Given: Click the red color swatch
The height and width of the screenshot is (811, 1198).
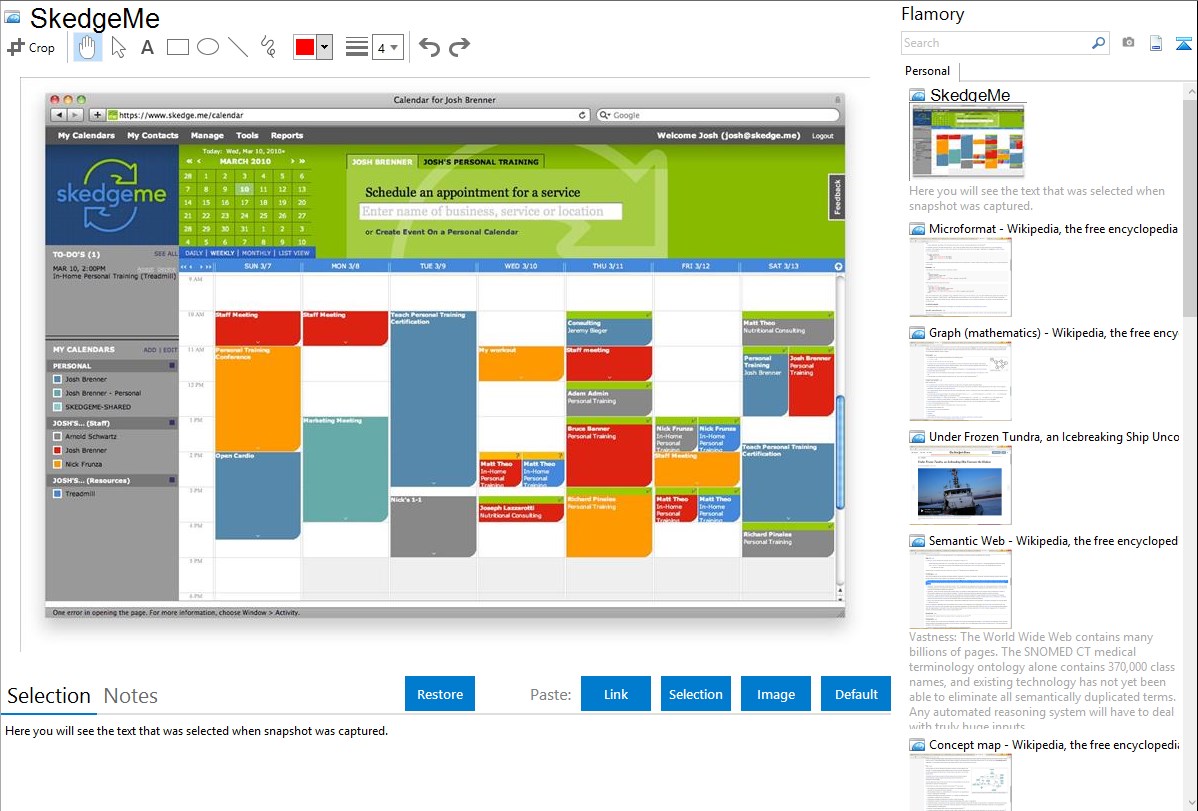Looking at the screenshot, I should point(305,47).
